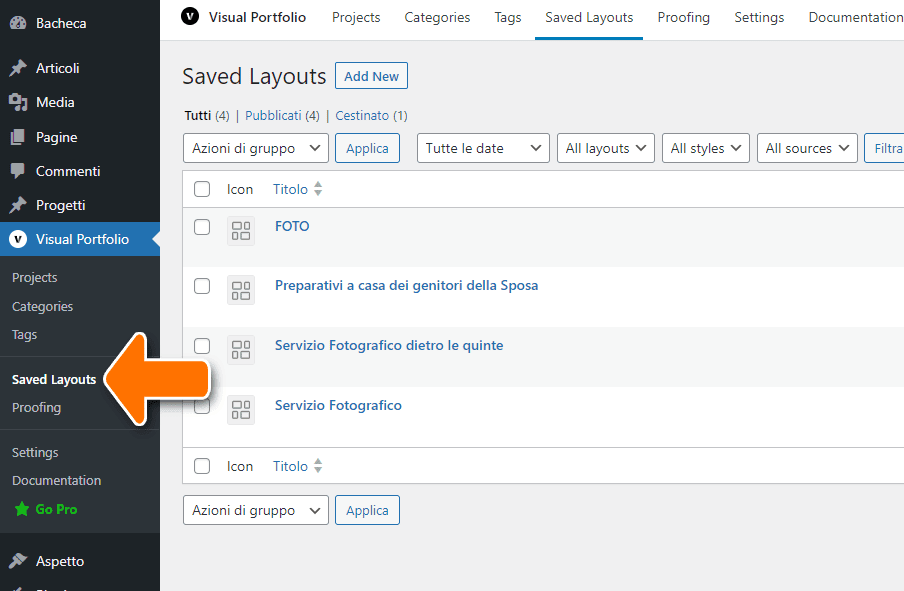Check the Preparativi a casa dei genitori row

pos(202,286)
